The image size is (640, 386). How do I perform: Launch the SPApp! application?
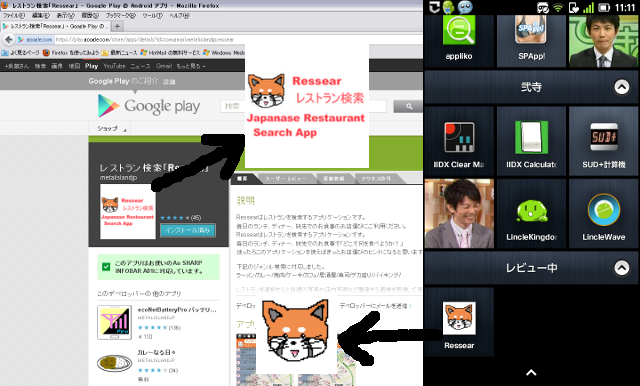pyautogui.click(x=531, y=41)
